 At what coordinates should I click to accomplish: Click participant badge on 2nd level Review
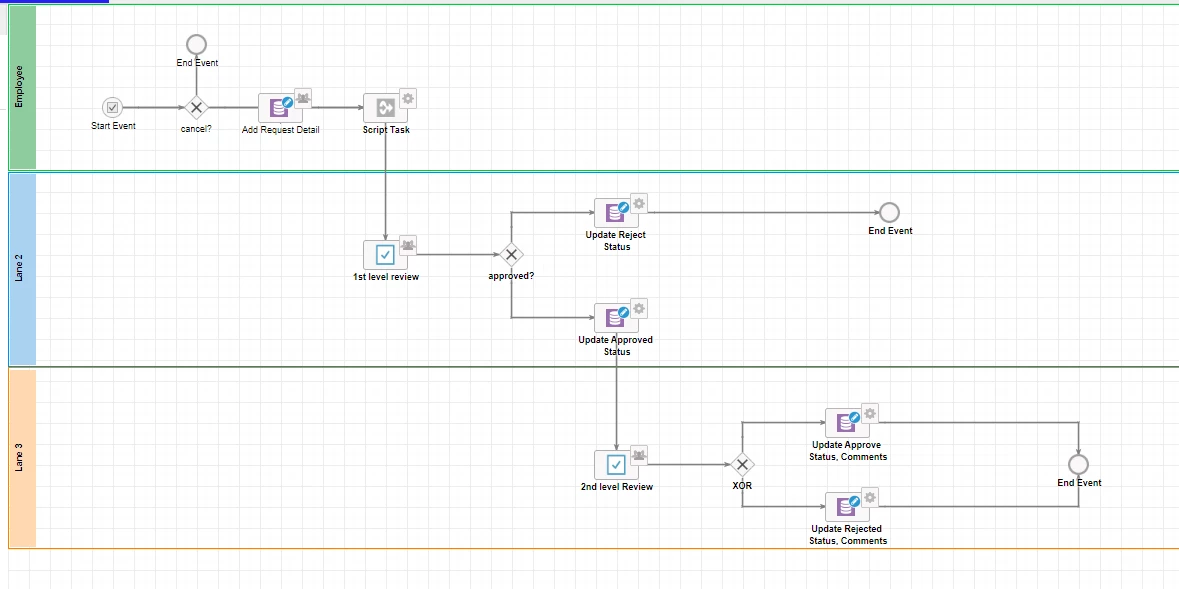(638, 454)
